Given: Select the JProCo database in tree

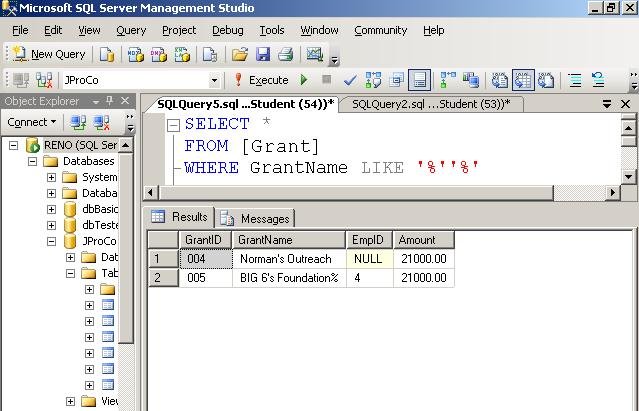Looking at the screenshot, I should pos(99,241).
